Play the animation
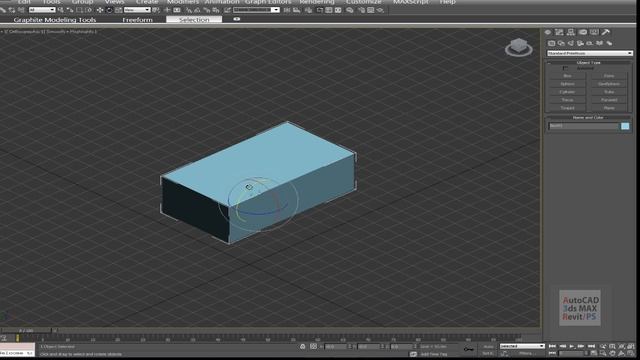640x360 pixels. coord(571,346)
